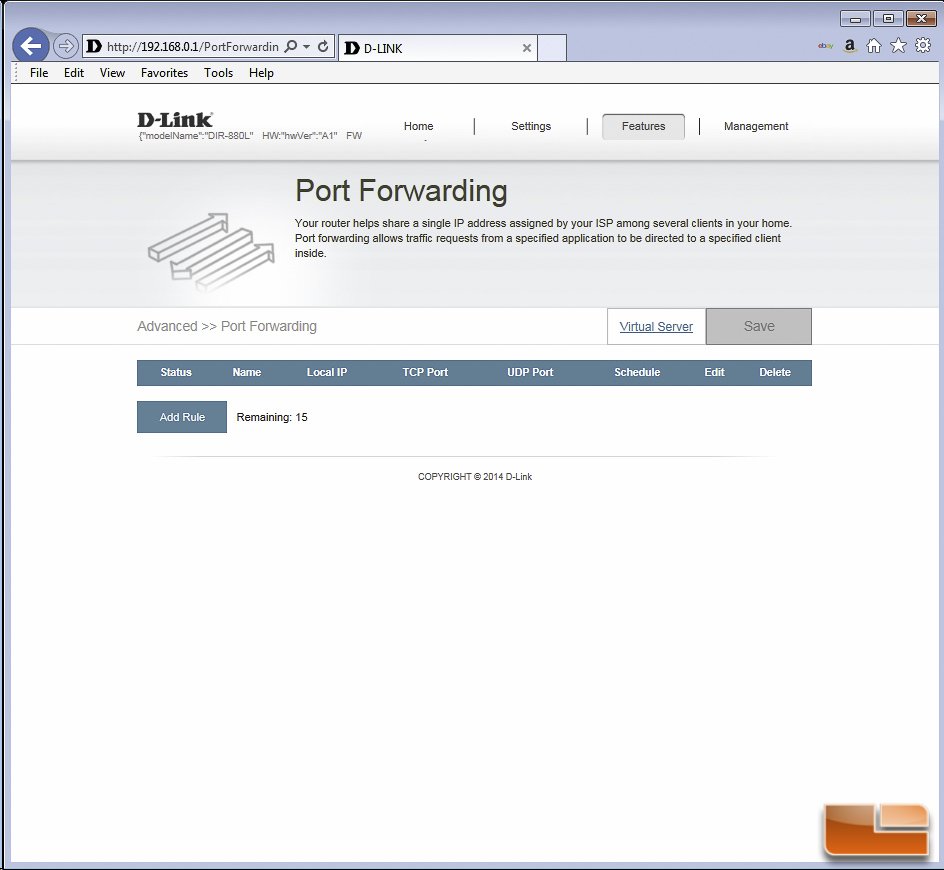
Task: Click the Edit column header
Action: coord(715,372)
